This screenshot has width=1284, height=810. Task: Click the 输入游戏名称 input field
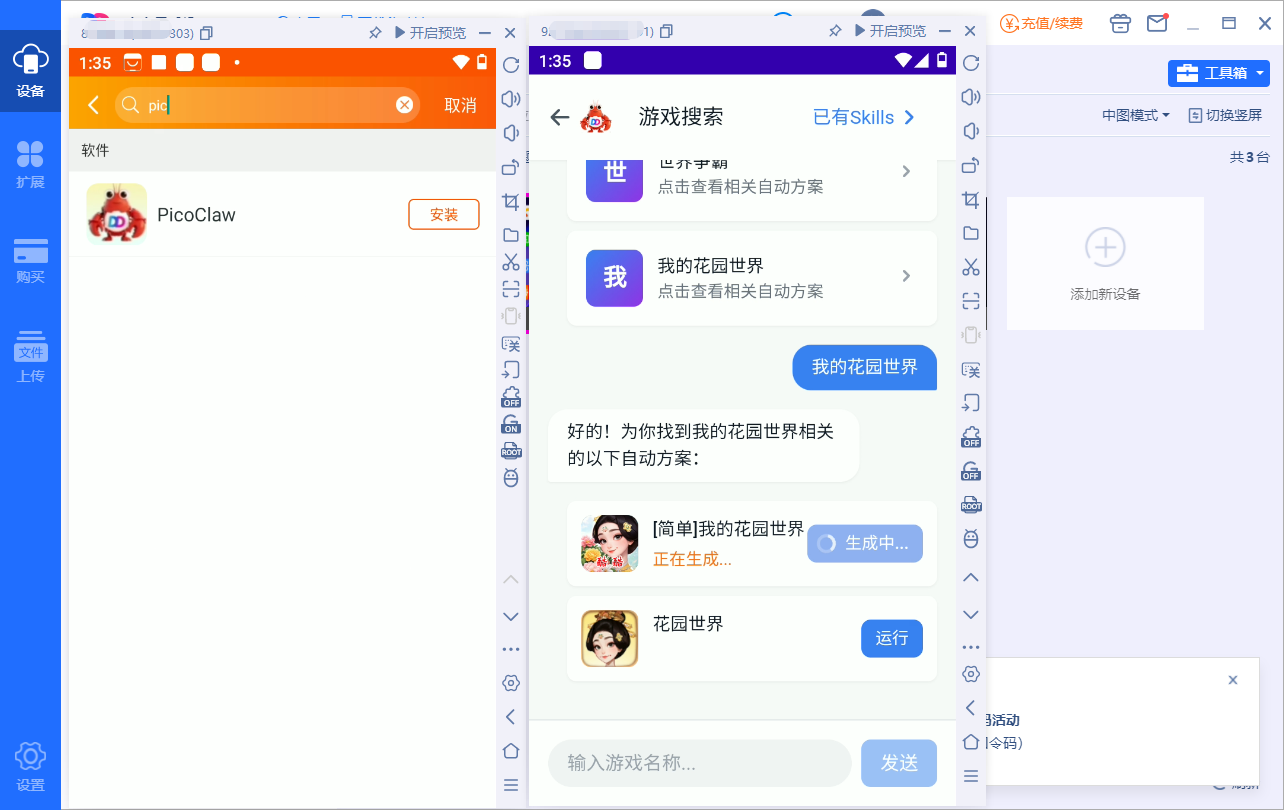[700, 763]
